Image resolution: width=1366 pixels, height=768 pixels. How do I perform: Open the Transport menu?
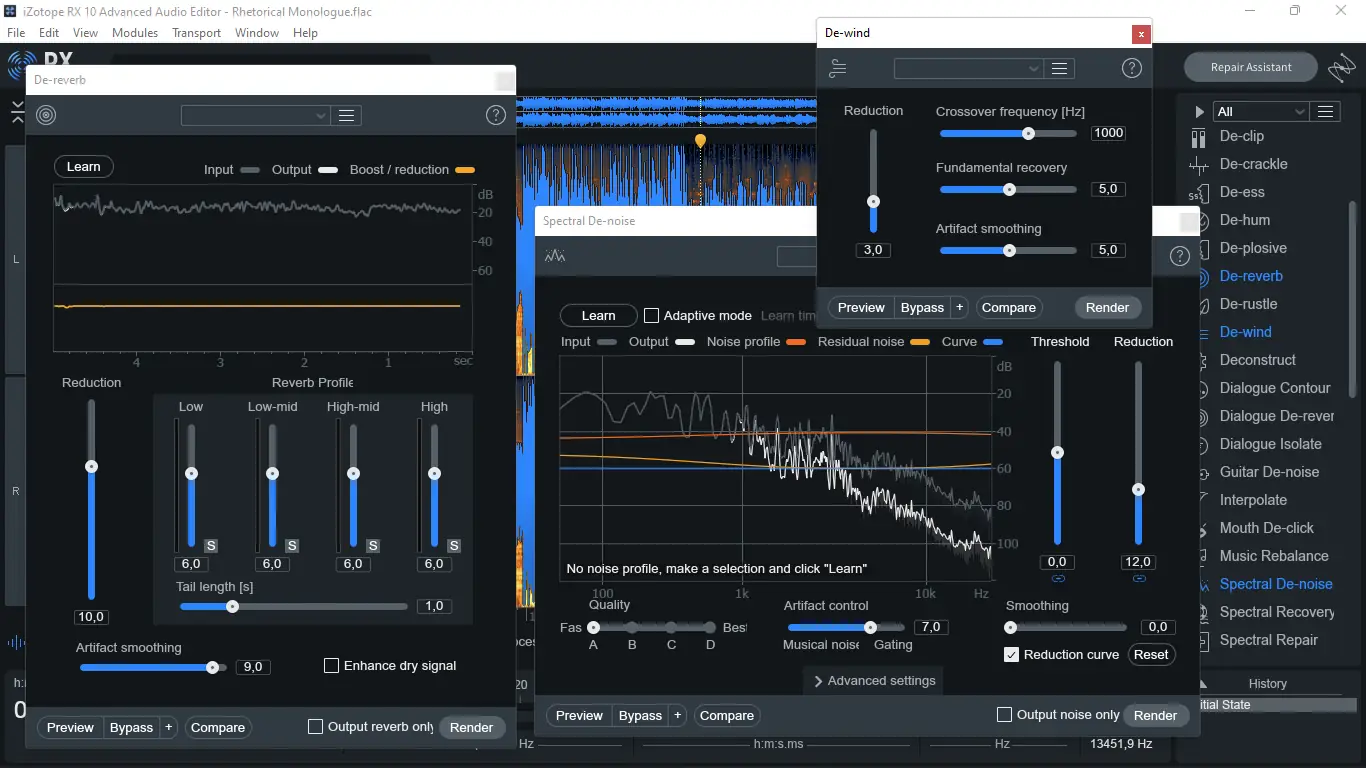tap(196, 32)
